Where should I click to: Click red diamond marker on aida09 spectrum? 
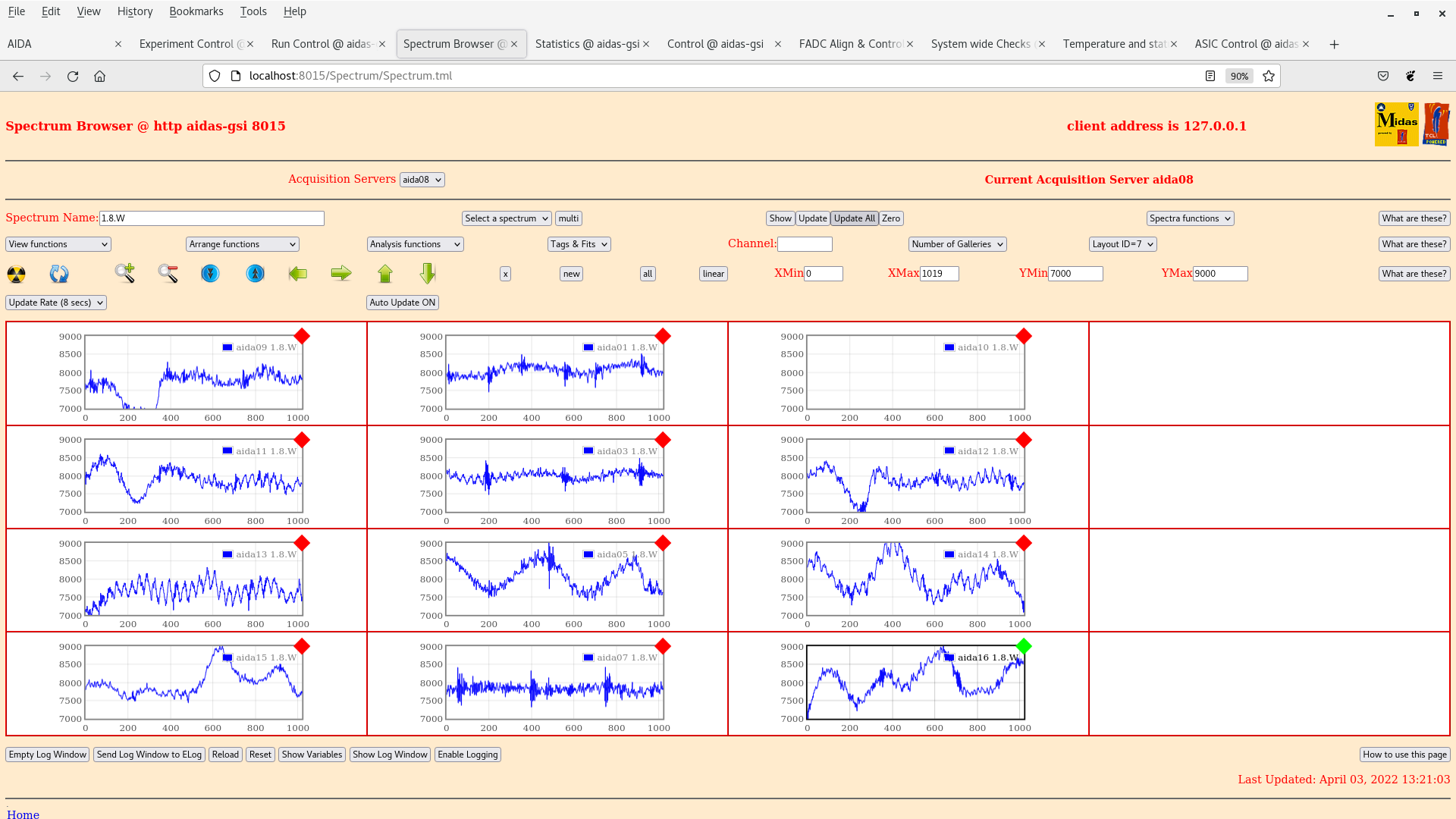pyautogui.click(x=302, y=336)
